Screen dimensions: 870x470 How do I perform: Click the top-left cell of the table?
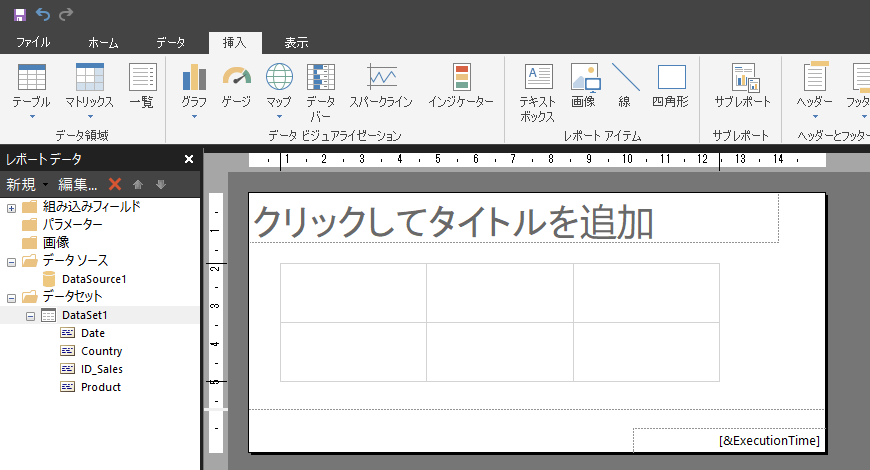pyautogui.click(x=353, y=293)
